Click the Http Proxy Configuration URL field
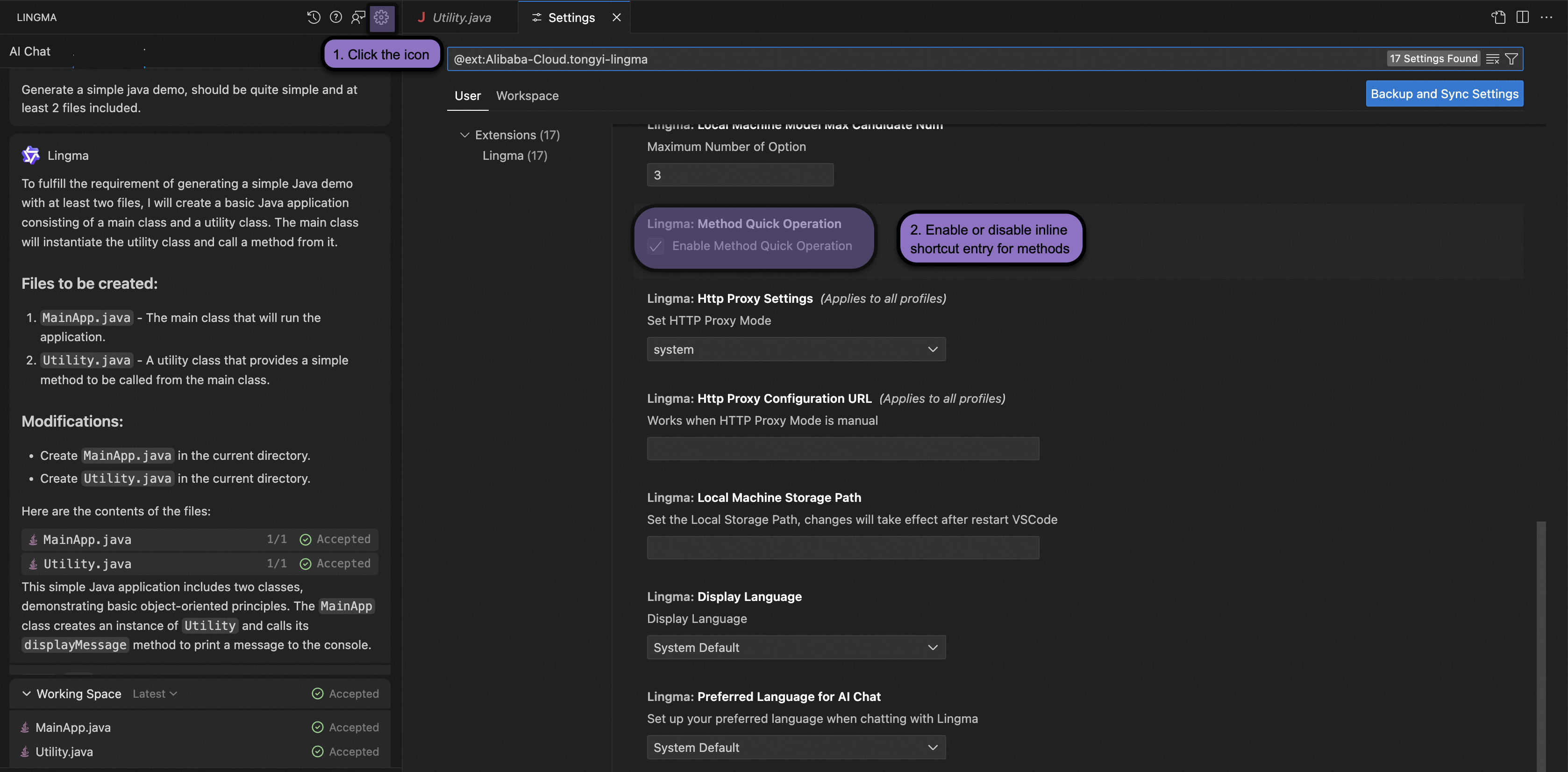 click(843, 449)
